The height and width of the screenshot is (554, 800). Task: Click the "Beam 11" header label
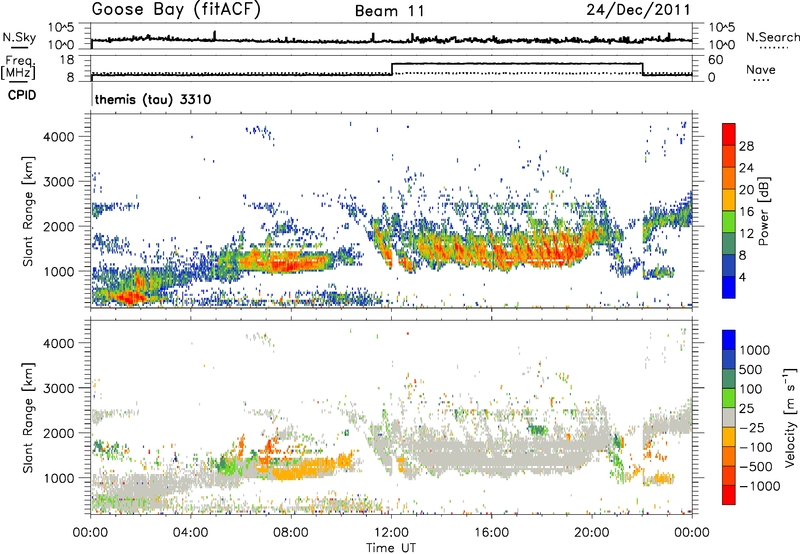coord(390,11)
